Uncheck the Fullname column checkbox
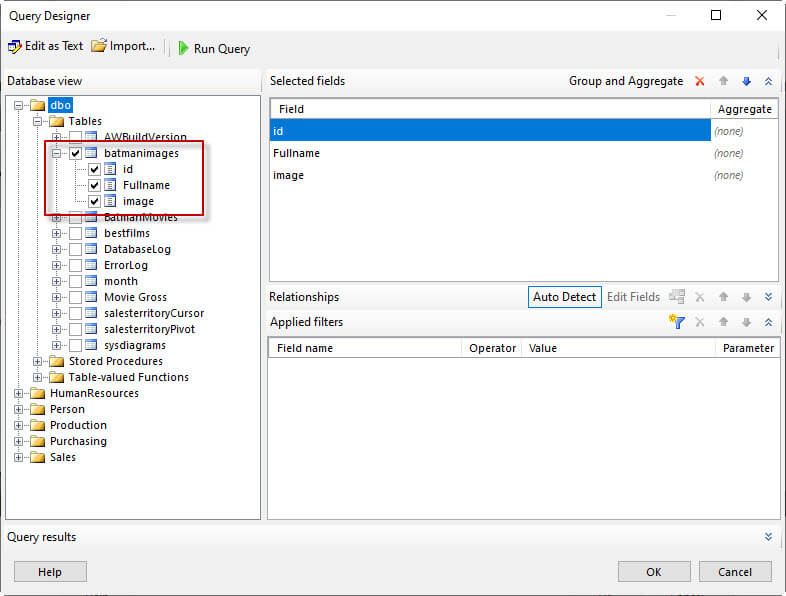Viewport: 786px width, 596px height. click(x=94, y=185)
